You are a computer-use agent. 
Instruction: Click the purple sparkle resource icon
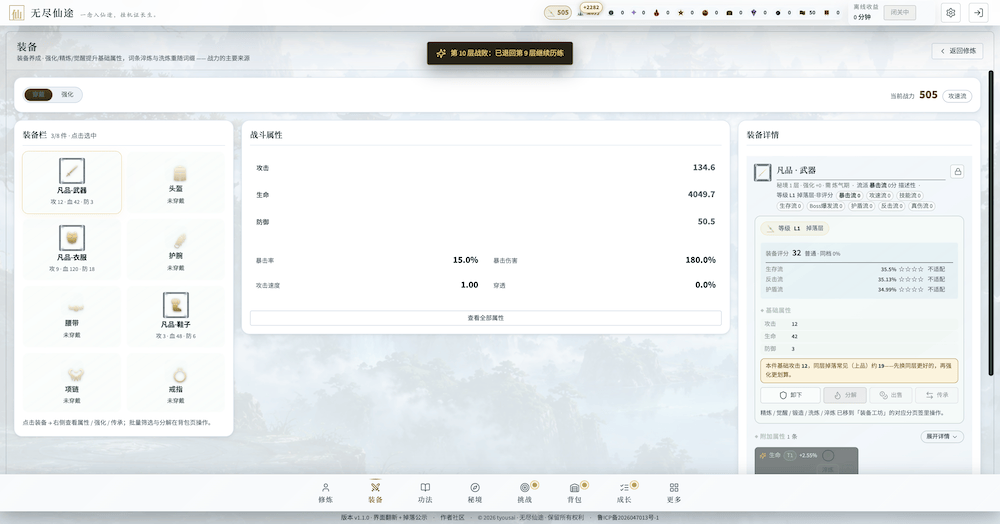tap(633, 13)
